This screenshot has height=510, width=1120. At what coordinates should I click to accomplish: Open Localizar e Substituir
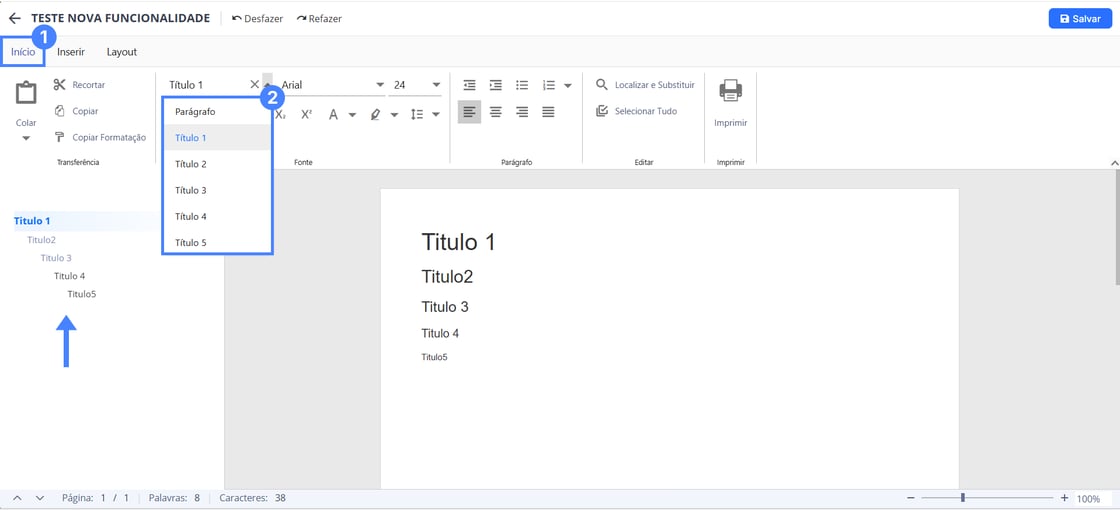tap(646, 85)
